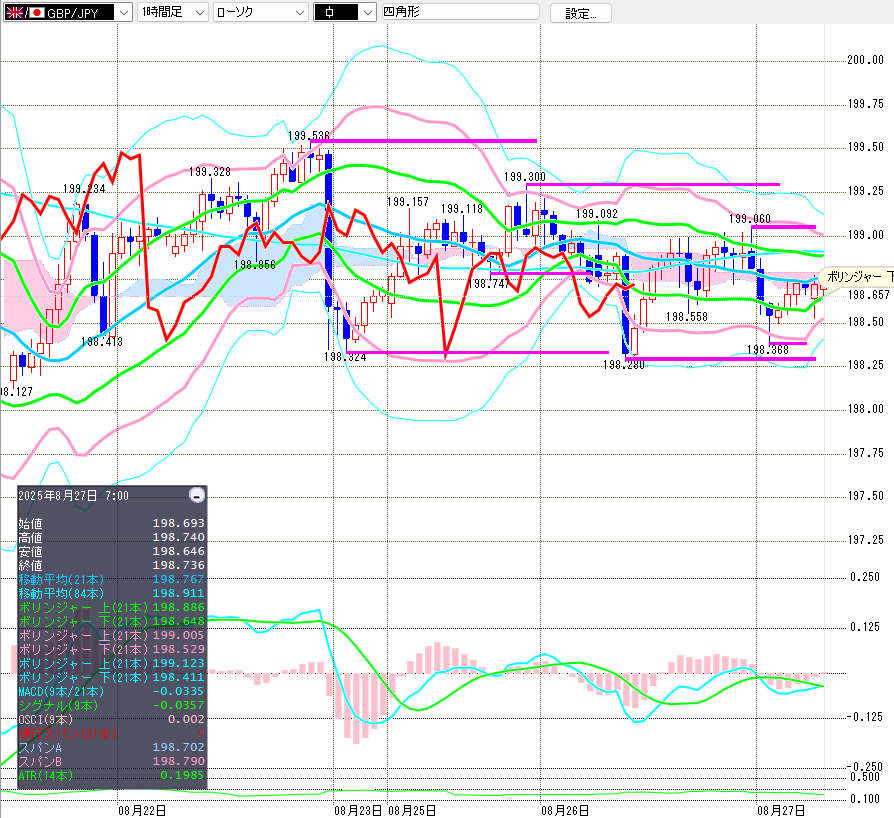Click the 199.328 price label
Screen dimensions: 894x818
pos(210,172)
